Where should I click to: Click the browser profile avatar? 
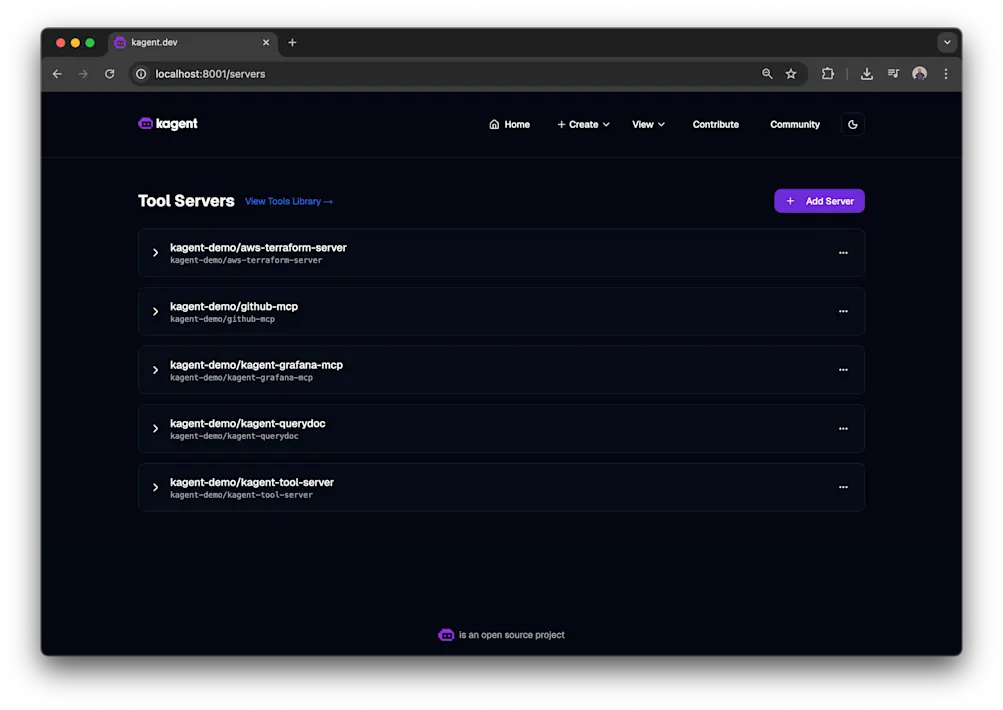(x=919, y=73)
